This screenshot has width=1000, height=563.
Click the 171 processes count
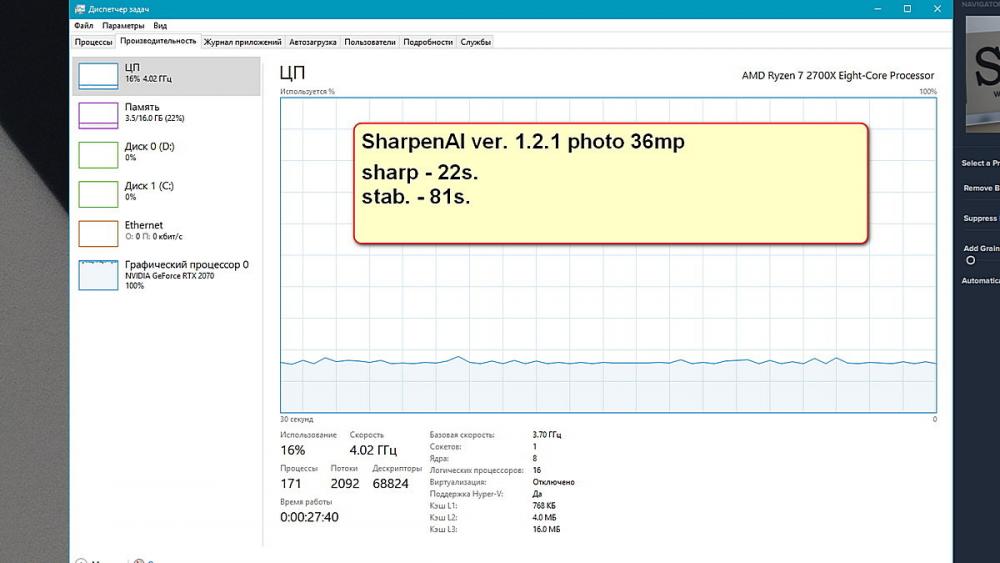(x=291, y=484)
